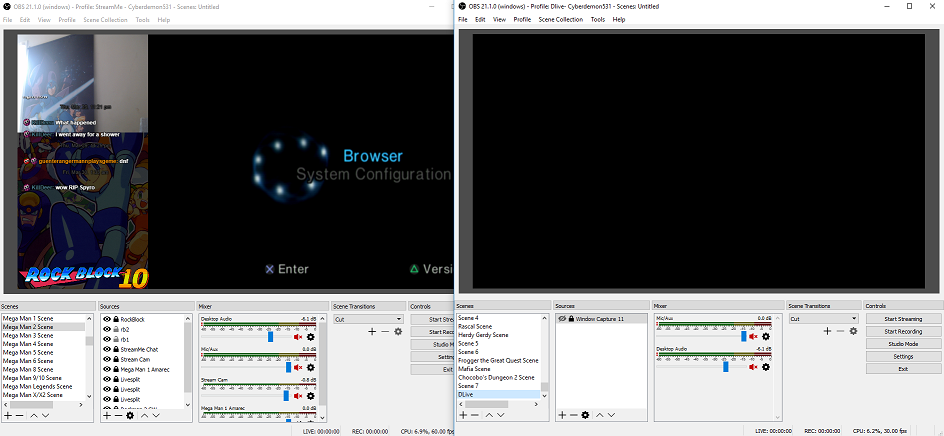This screenshot has width=944, height=436.
Task: Select Frogger the Great Quest Scene
Action: pyautogui.click(x=498, y=361)
